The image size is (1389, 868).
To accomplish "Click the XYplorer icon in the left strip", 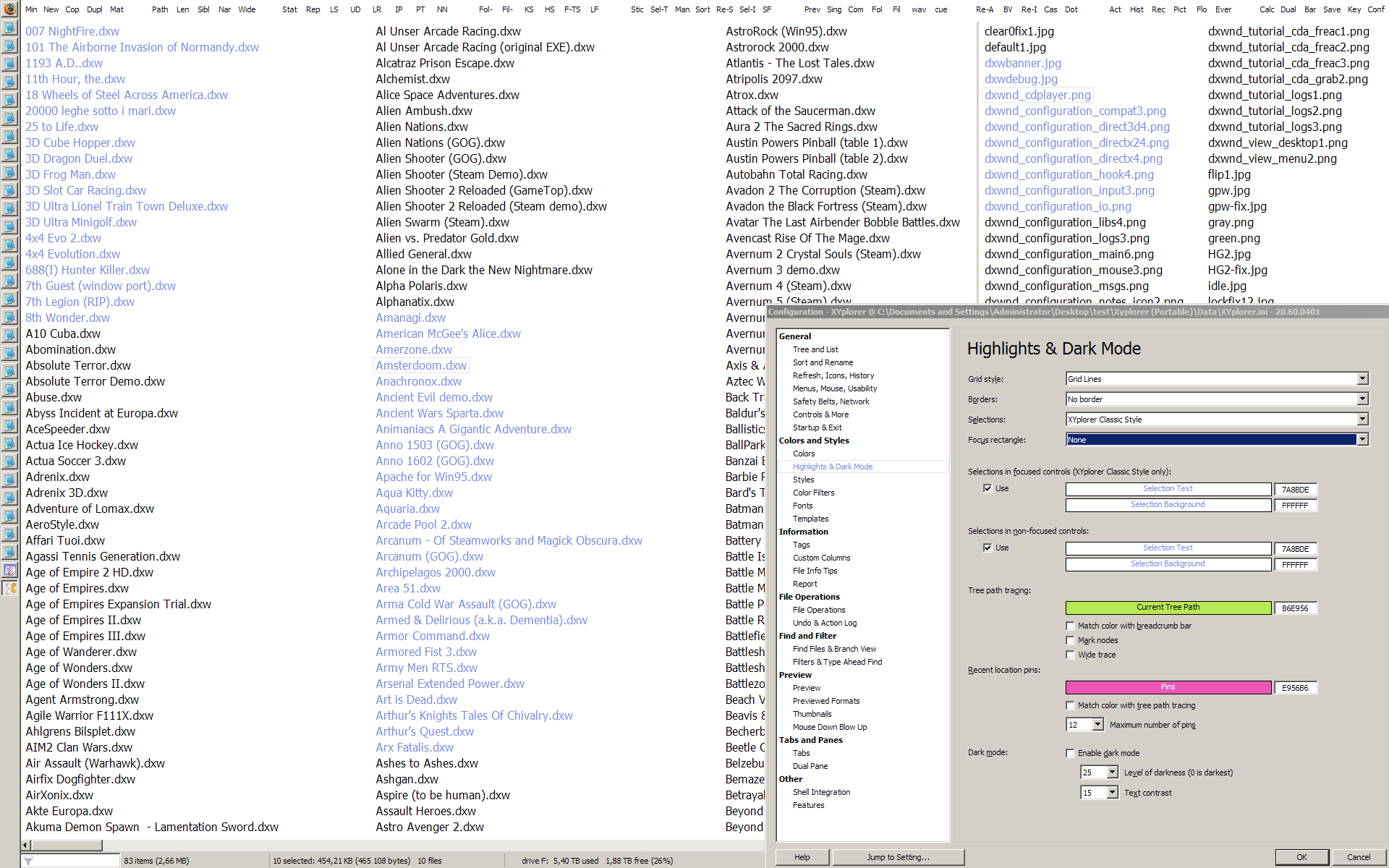I will pyautogui.click(x=9, y=588).
